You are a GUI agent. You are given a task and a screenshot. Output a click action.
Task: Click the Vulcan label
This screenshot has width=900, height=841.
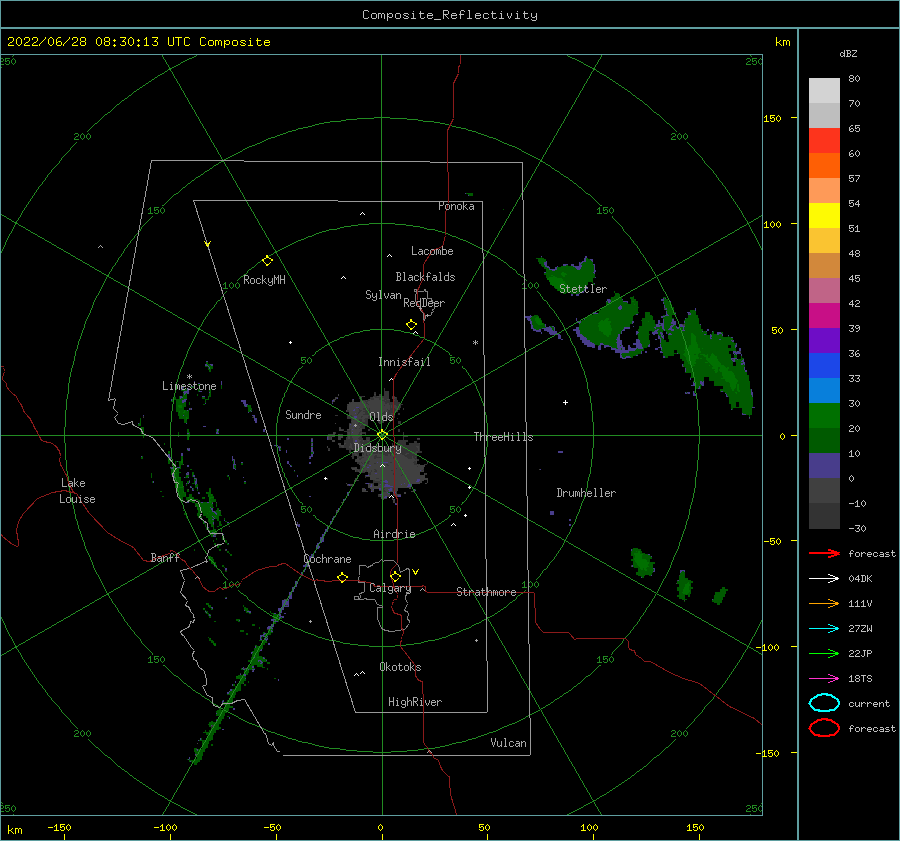(x=509, y=743)
